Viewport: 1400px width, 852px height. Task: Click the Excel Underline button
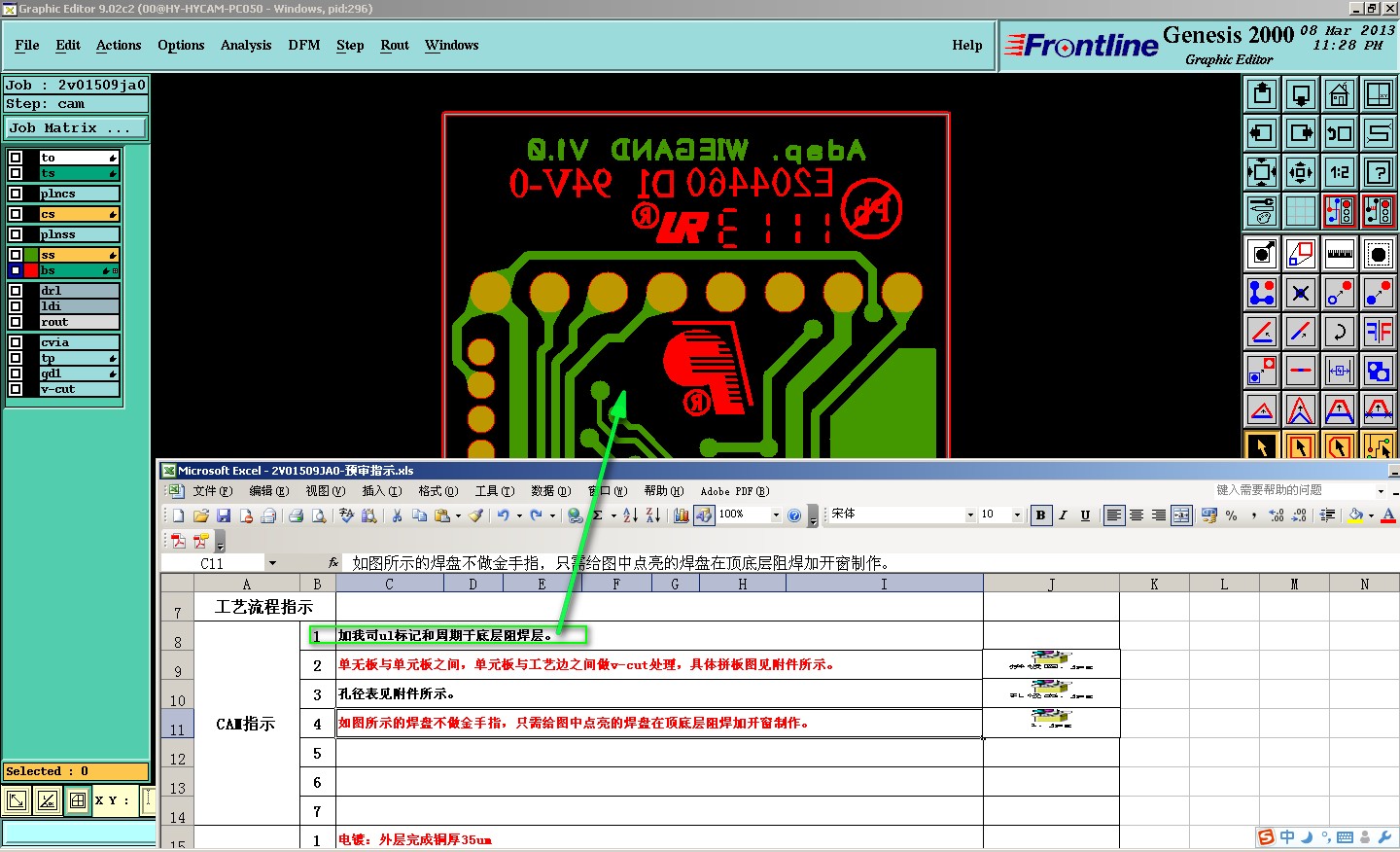click(x=1085, y=515)
